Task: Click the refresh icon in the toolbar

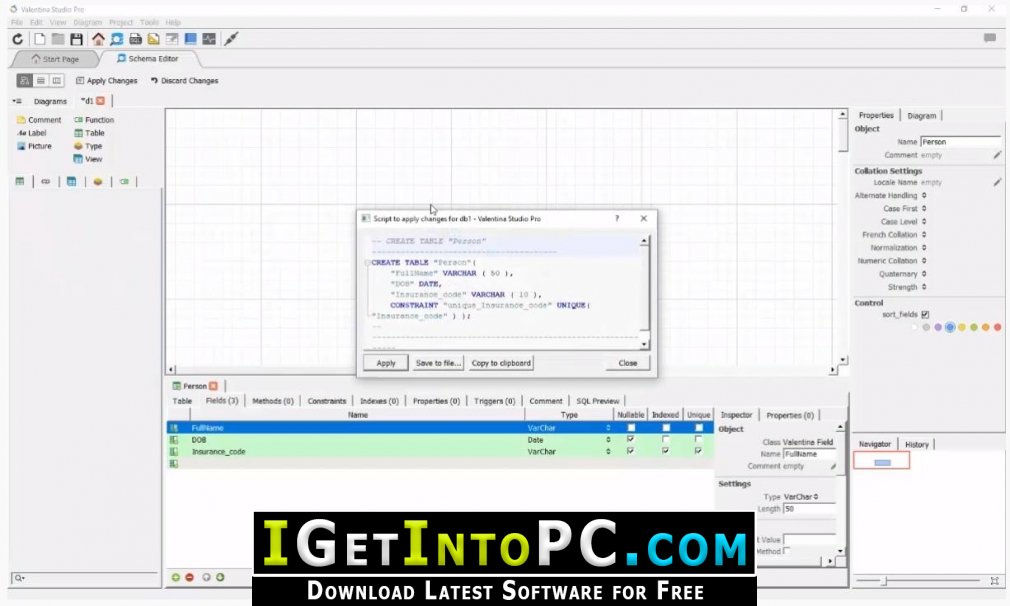Action: [x=17, y=39]
